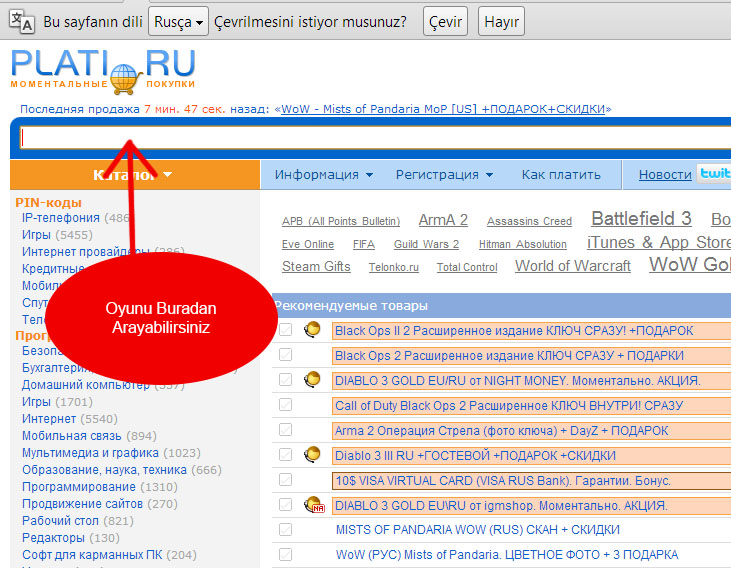Click seller icon next to Black Ops II 2 listing
The width and height of the screenshot is (731, 568).
pyautogui.click(x=312, y=330)
